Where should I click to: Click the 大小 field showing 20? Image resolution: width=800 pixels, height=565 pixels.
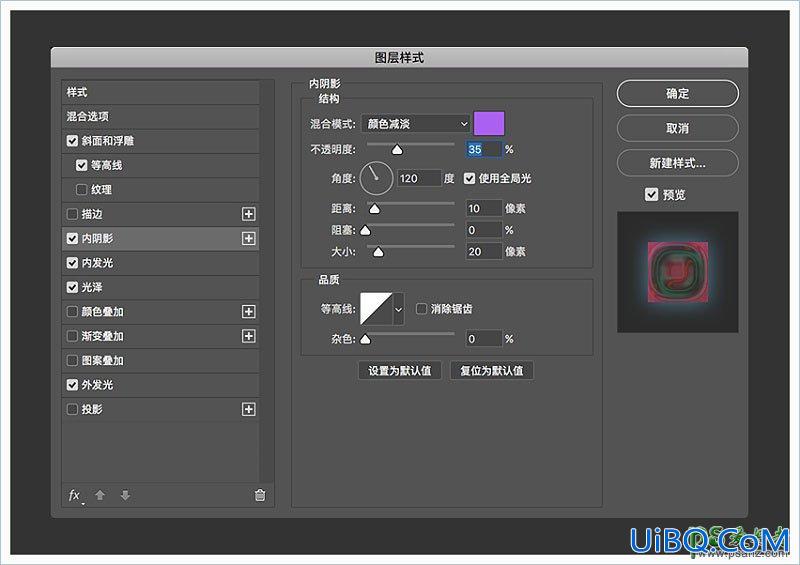click(484, 252)
